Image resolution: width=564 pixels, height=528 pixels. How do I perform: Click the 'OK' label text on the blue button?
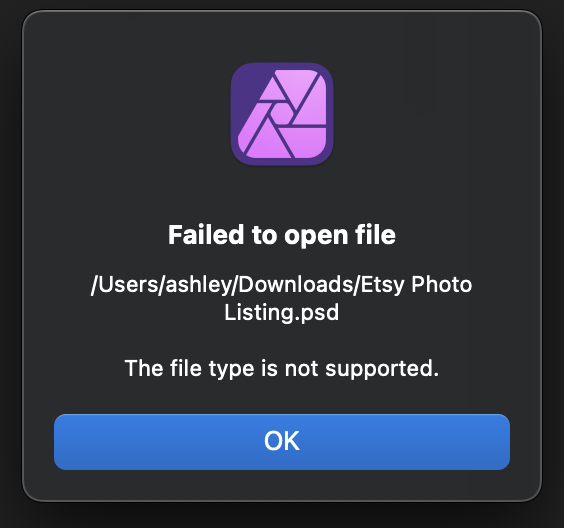[x=282, y=441]
